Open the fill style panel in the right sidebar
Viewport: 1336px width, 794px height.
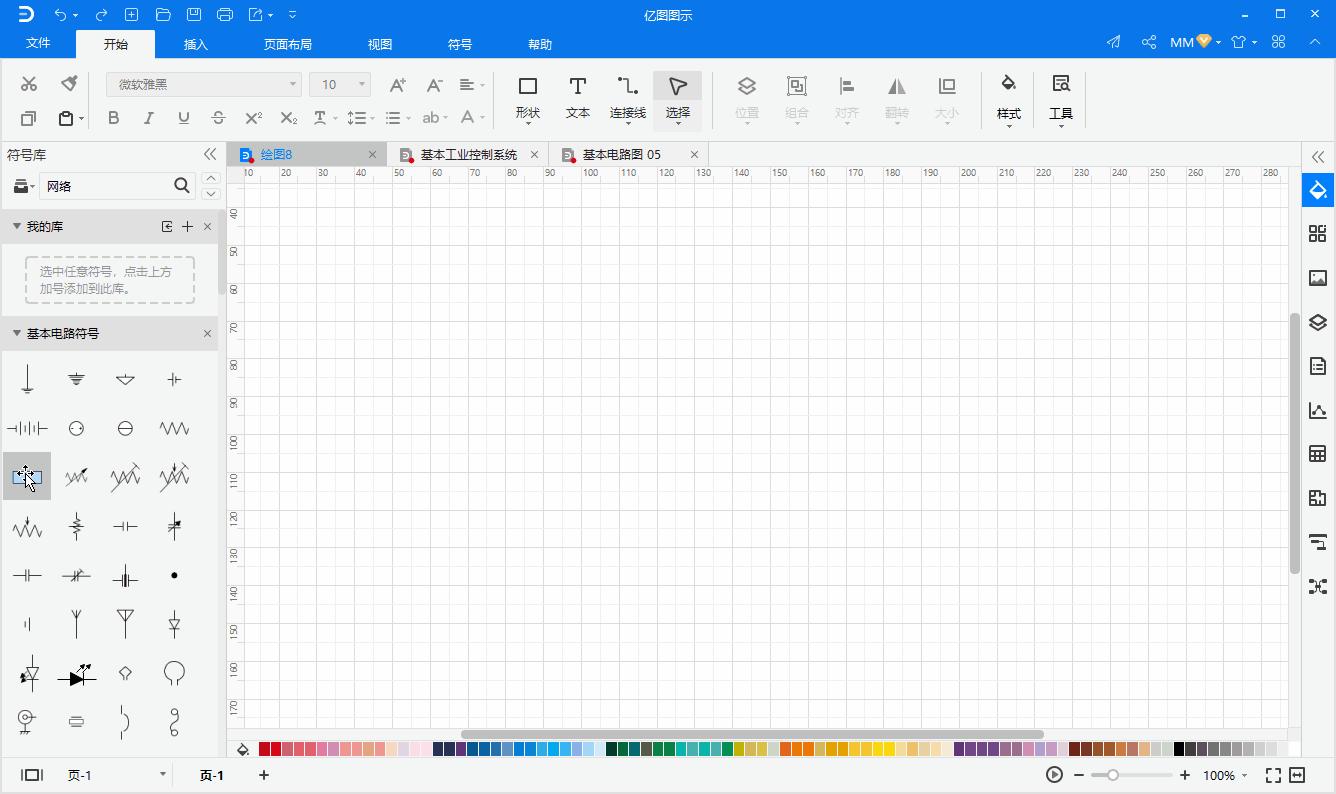[1318, 190]
